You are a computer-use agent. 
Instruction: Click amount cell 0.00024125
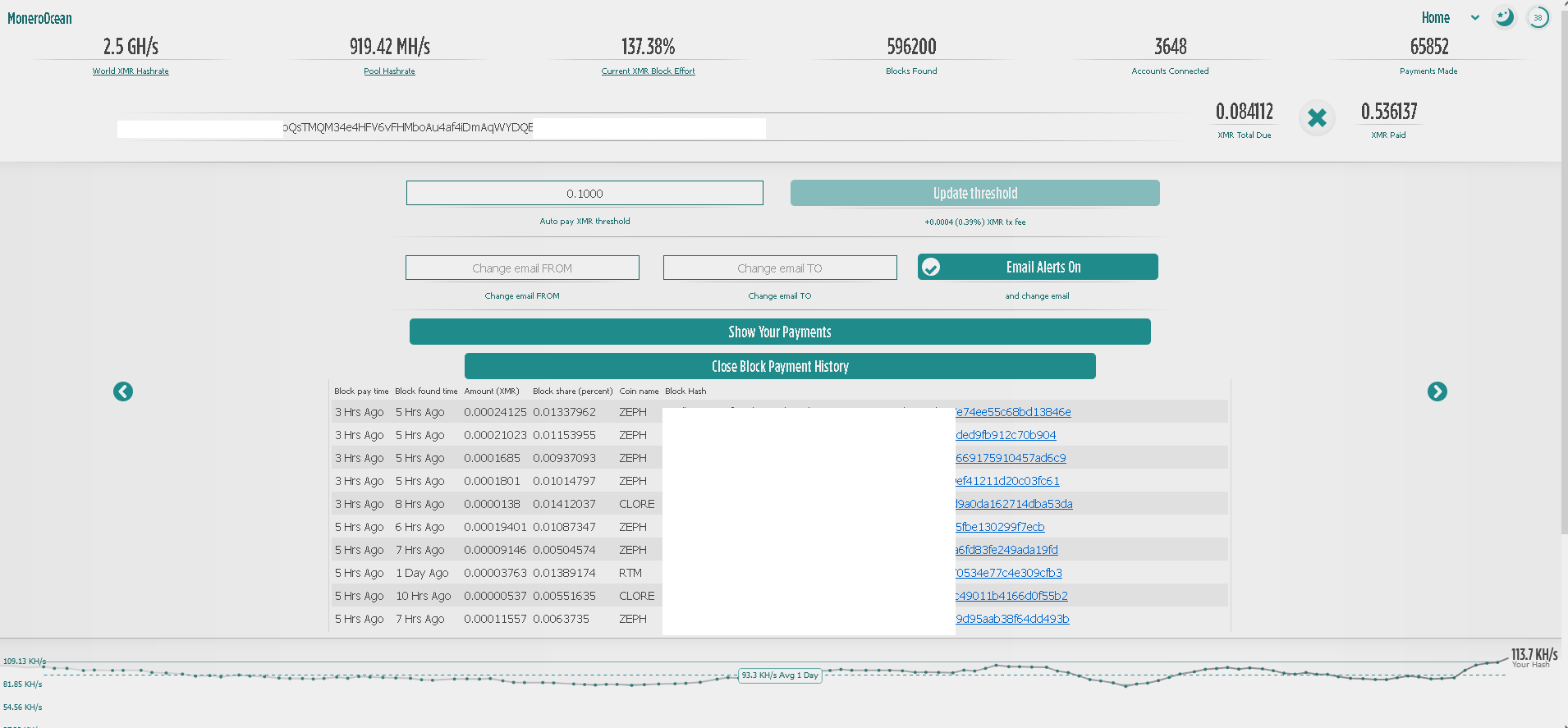point(495,412)
